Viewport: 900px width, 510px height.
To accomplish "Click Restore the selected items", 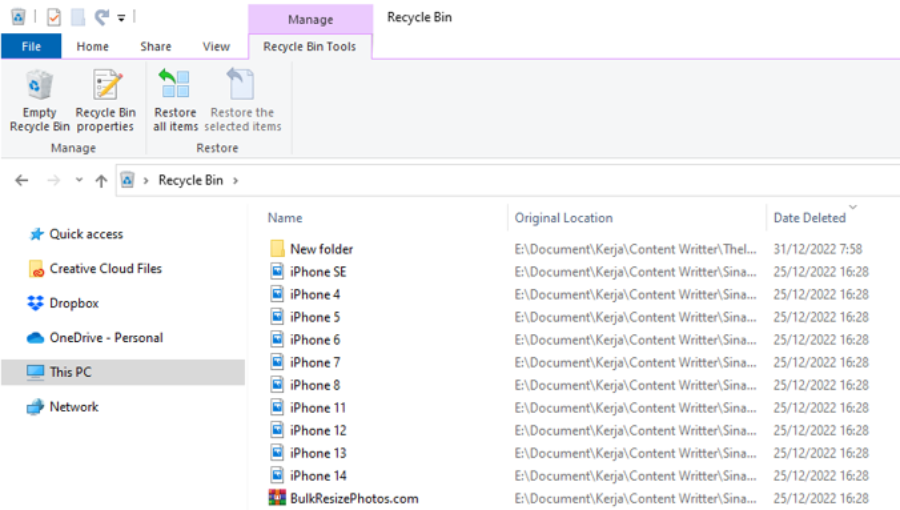I will [x=242, y=101].
